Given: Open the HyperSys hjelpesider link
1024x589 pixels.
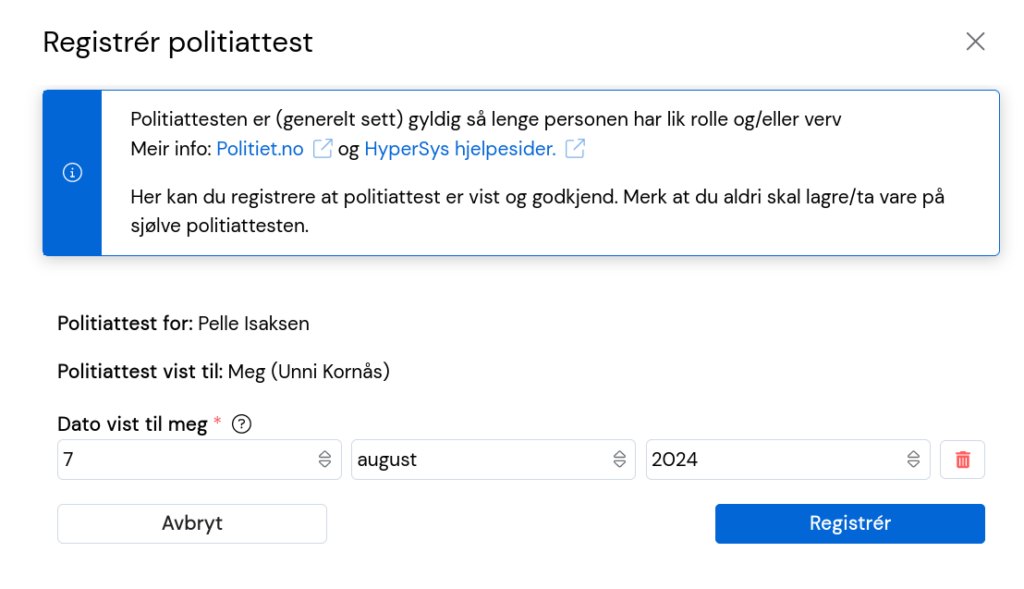Looking at the screenshot, I should coord(460,149).
